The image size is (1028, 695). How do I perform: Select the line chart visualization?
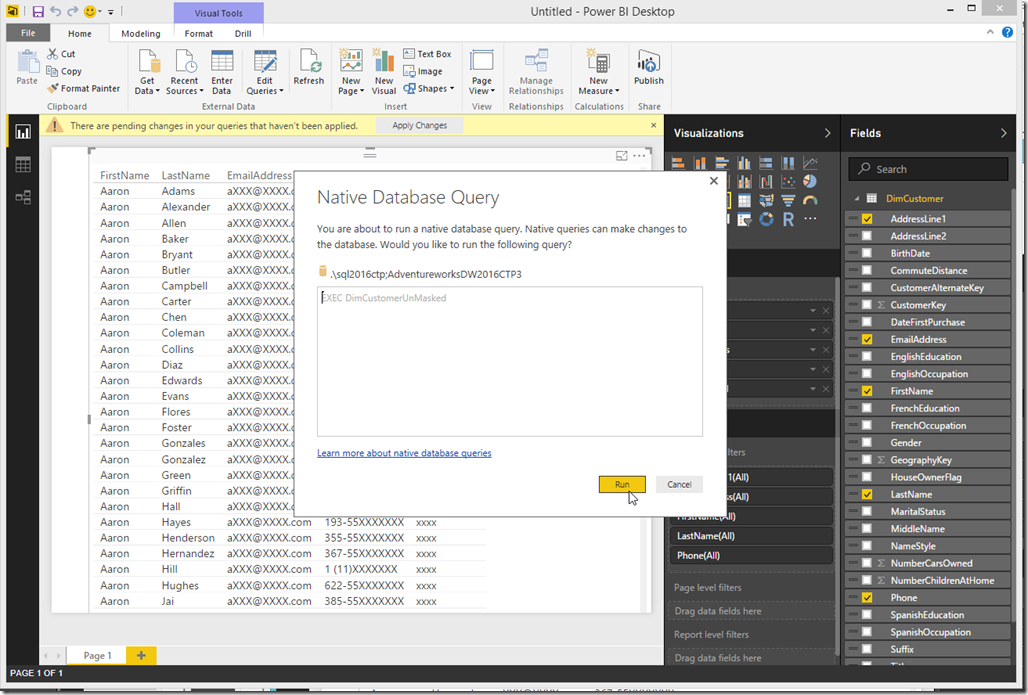click(x=810, y=163)
